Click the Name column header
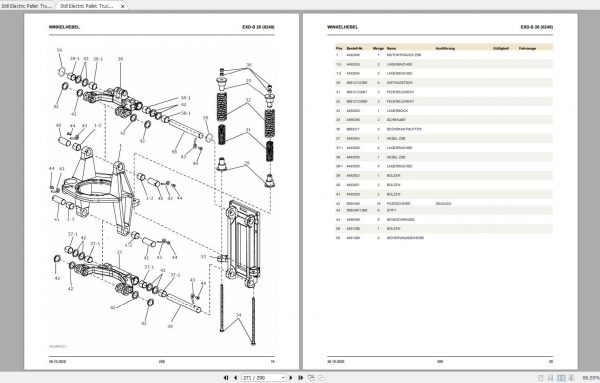The image size is (600, 383). (x=391, y=49)
